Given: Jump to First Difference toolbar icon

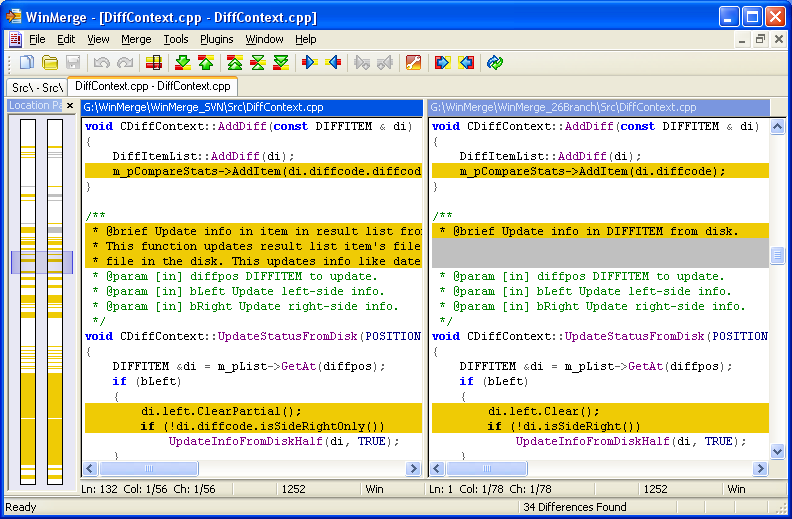Looking at the screenshot, I should click(x=235, y=63).
